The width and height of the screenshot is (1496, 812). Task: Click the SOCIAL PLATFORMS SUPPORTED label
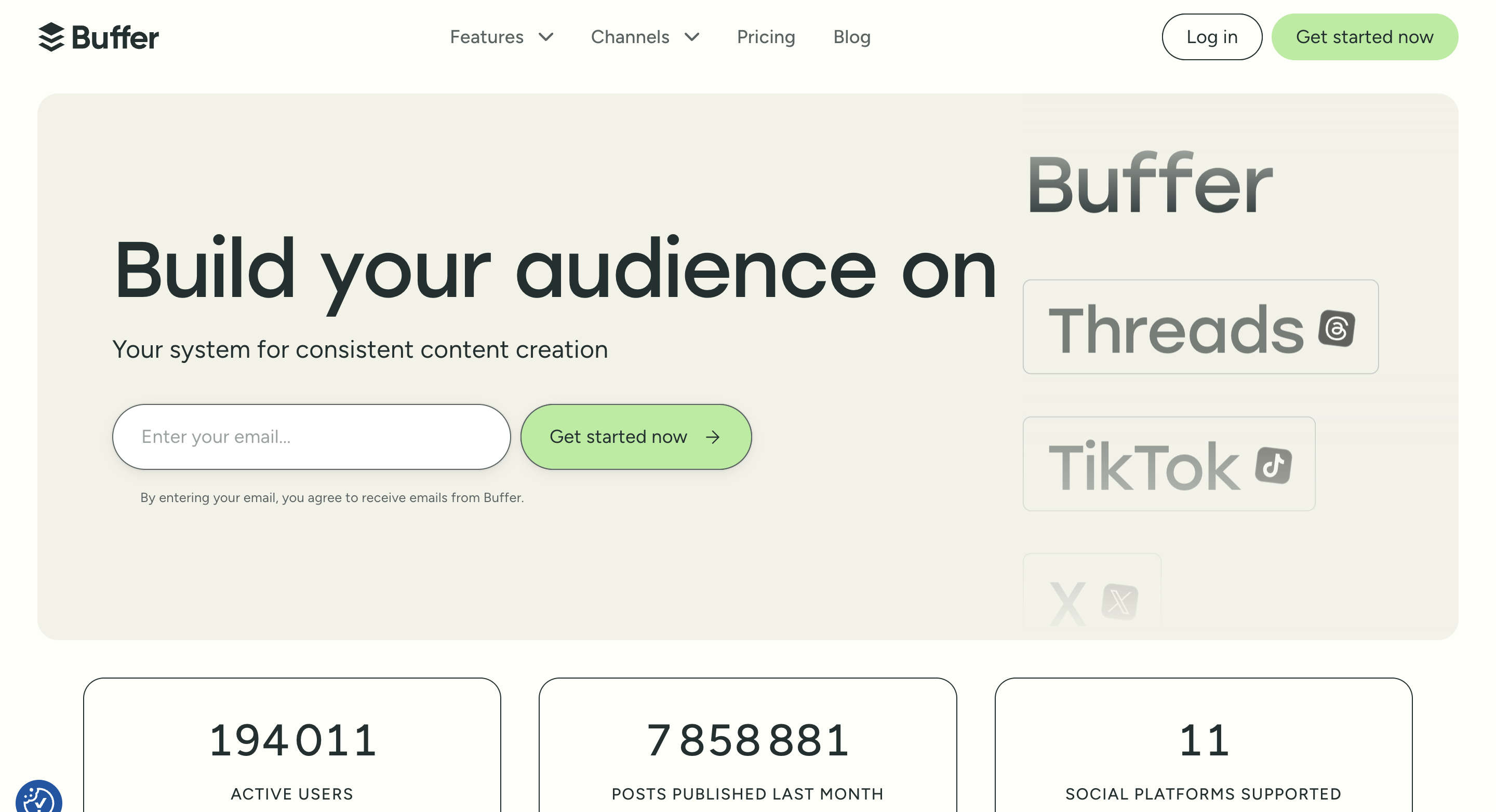tap(1204, 793)
